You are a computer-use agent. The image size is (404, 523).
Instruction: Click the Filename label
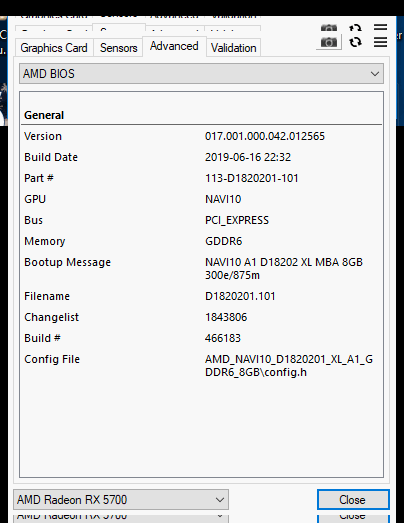point(47,296)
